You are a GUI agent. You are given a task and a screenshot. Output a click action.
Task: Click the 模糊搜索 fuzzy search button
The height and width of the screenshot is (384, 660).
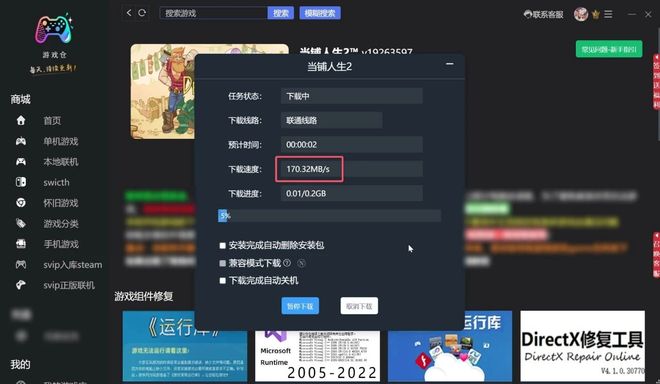320,13
